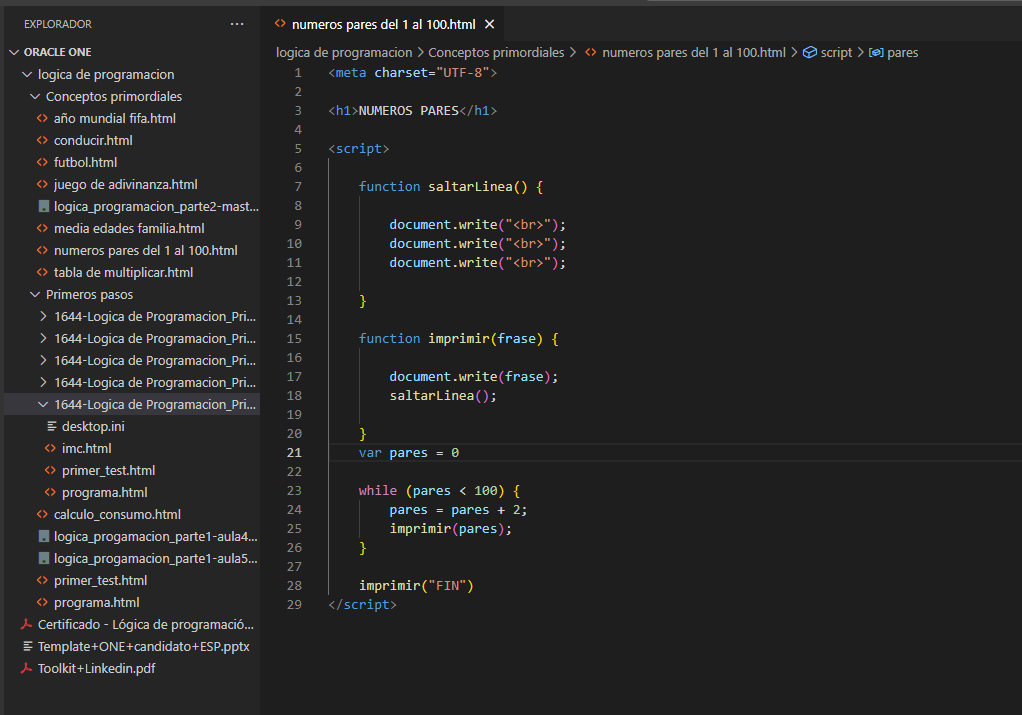Open the Explorer more actions ellipsis
Viewport: 1022px width, 715px height.
click(236, 24)
